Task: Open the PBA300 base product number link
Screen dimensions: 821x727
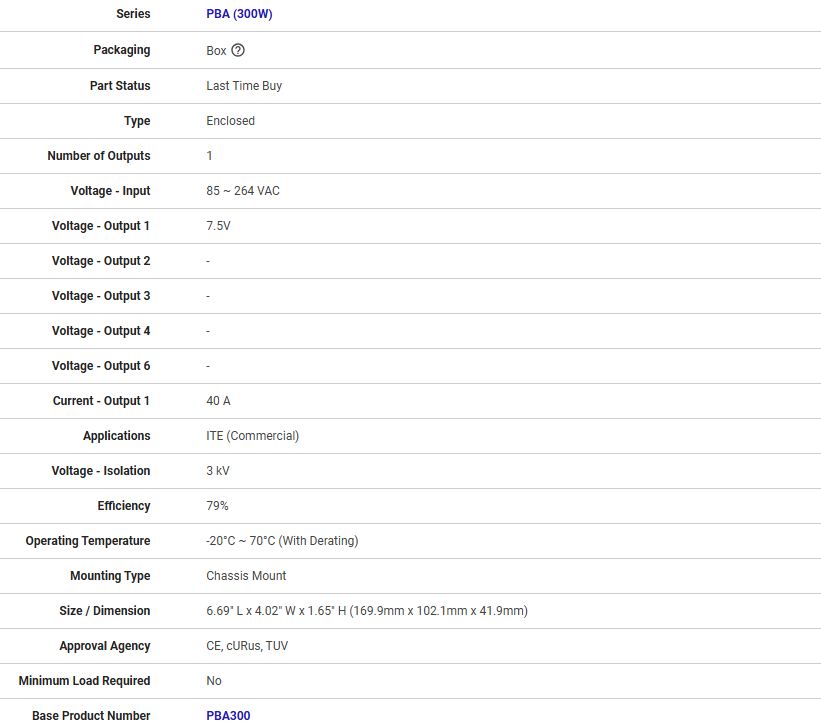Action: [228, 716]
